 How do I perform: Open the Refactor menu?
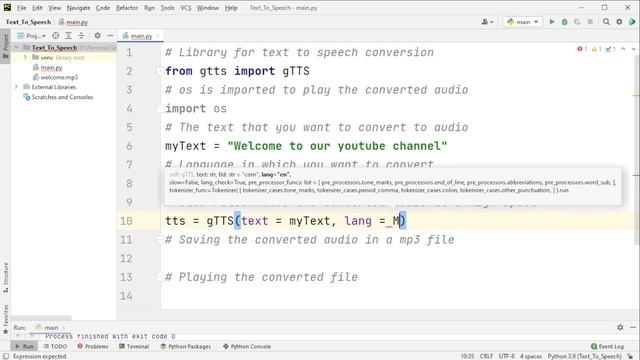127,8
